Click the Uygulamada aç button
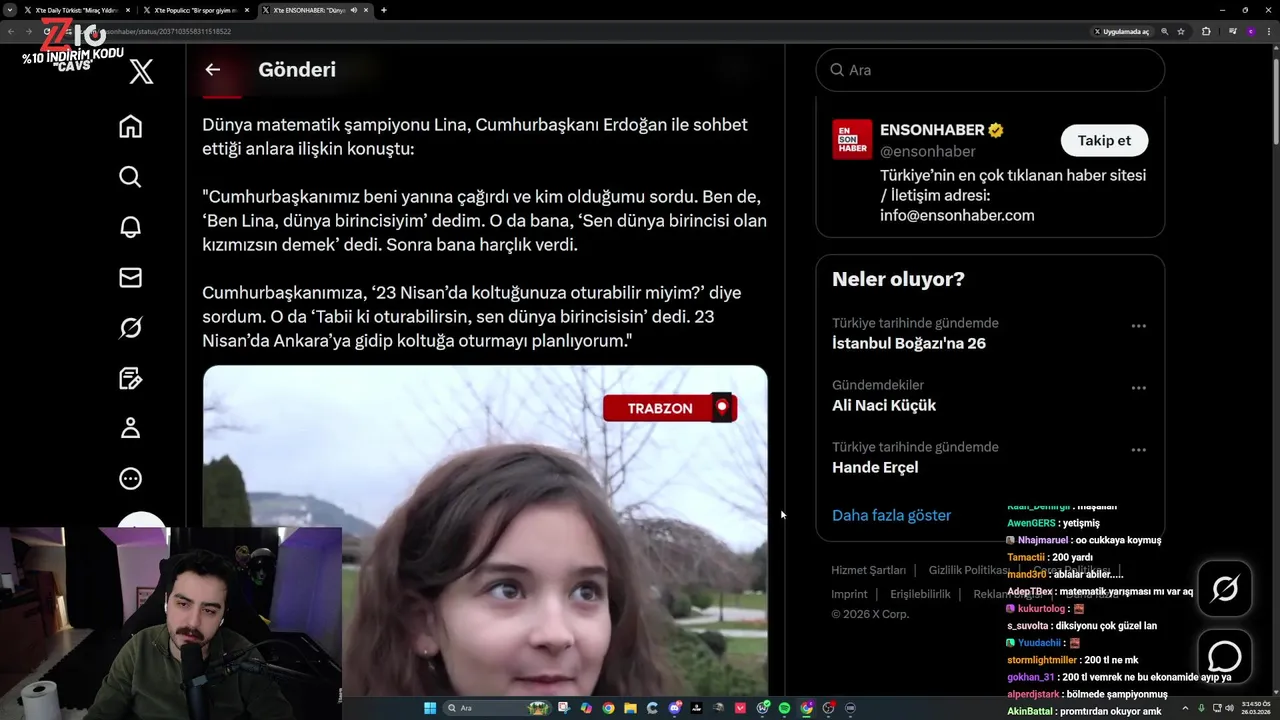The image size is (1280, 720). (1120, 31)
